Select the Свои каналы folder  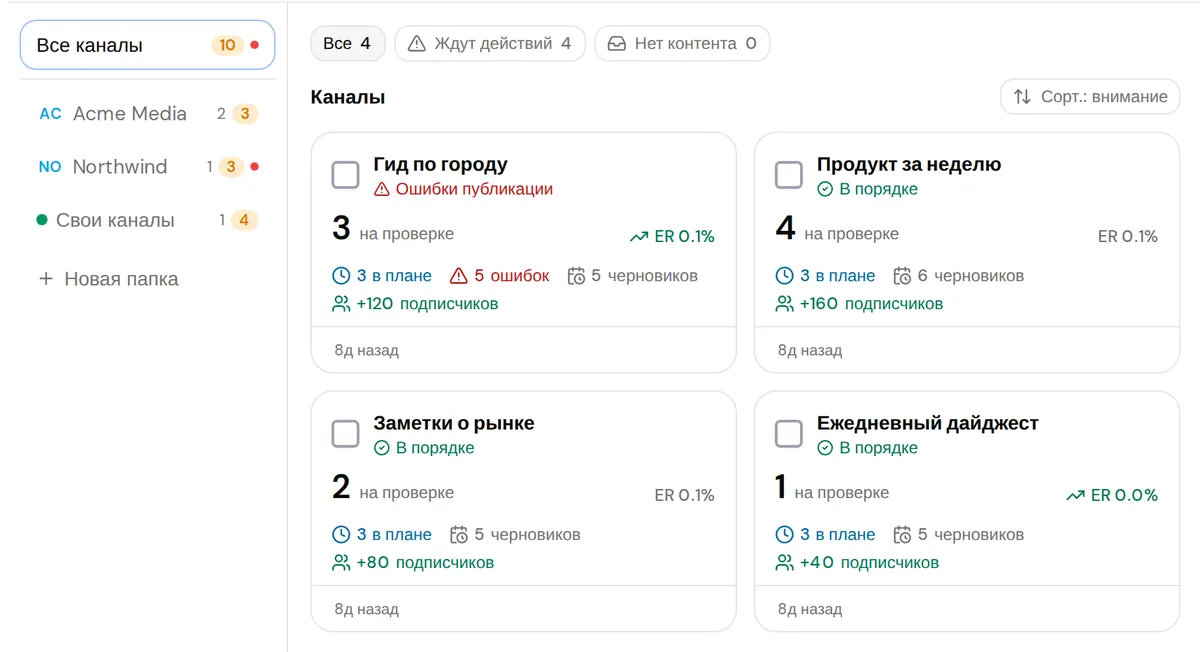(x=147, y=220)
